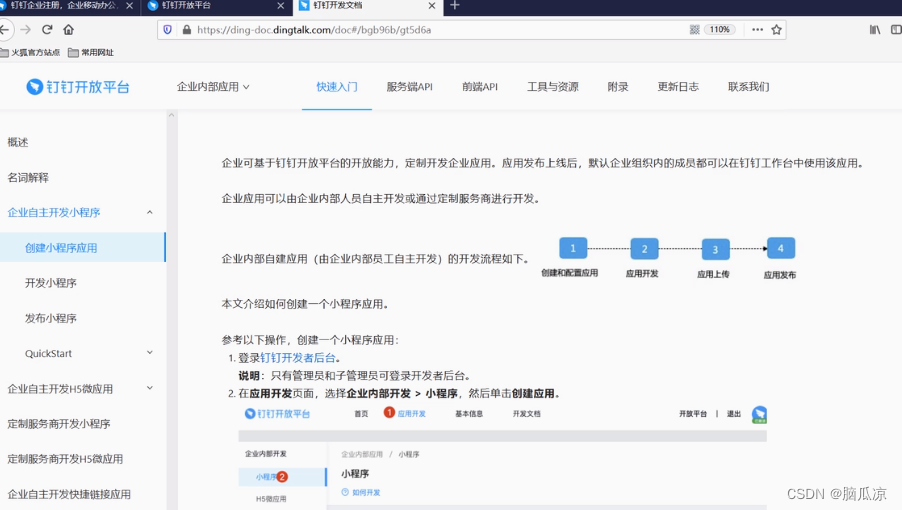Click the text 本文介绍如何创建一个小程序应用。
Screen dimensions: 902x510
[x=305, y=304]
